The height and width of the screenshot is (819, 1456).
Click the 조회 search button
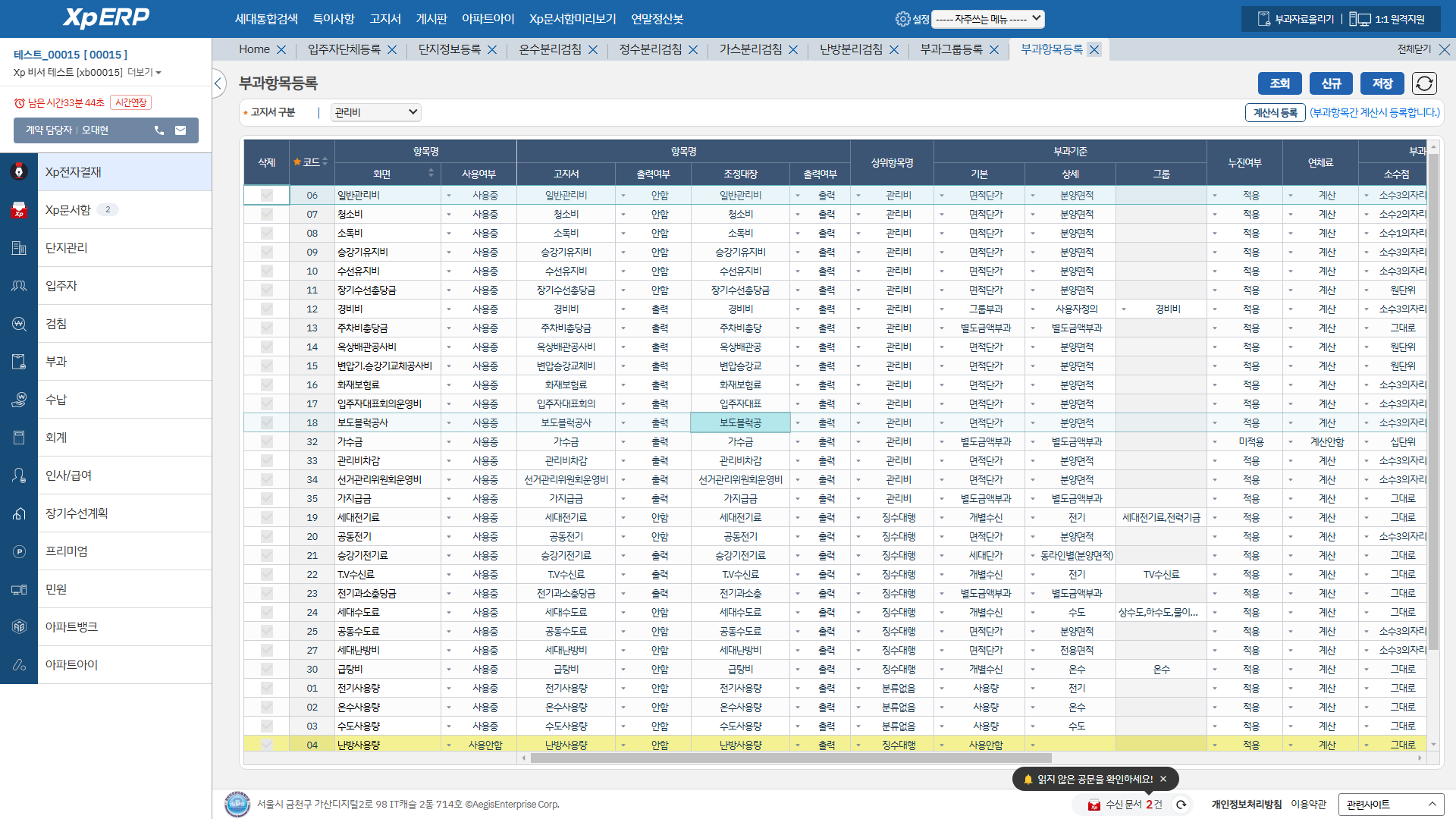point(1280,83)
